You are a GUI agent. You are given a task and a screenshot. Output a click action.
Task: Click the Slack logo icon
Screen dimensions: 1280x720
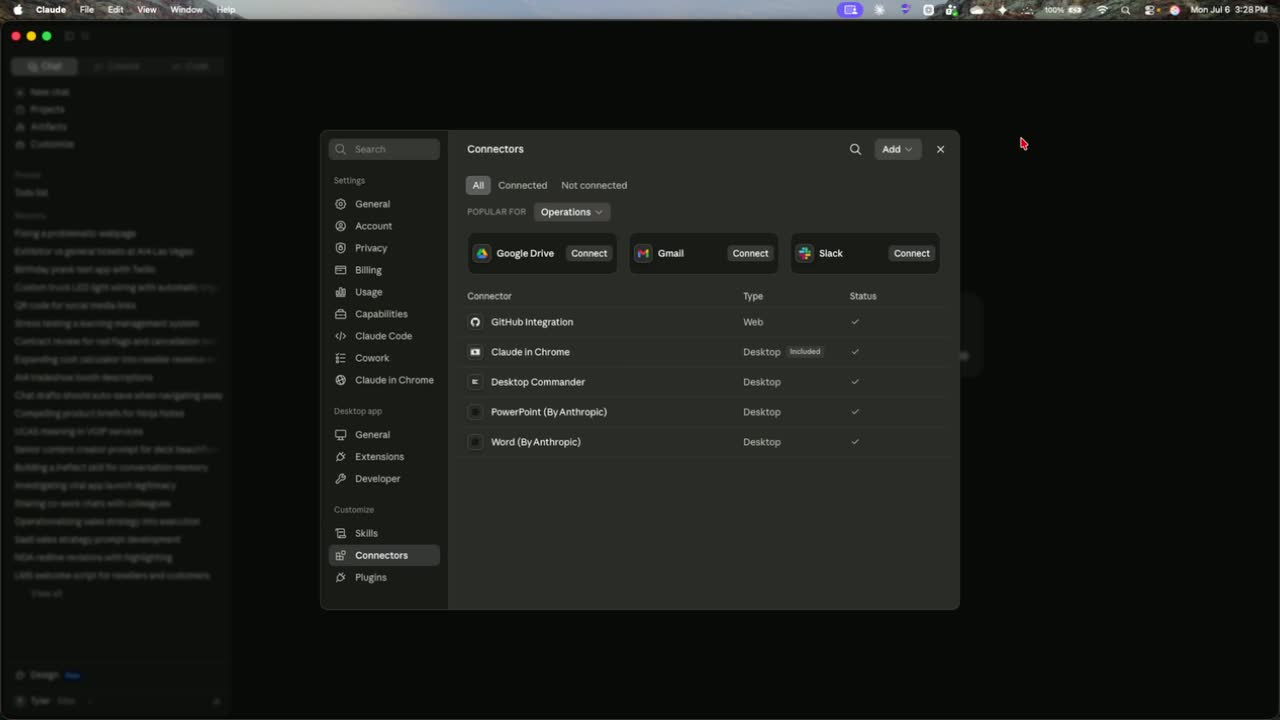click(x=805, y=253)
